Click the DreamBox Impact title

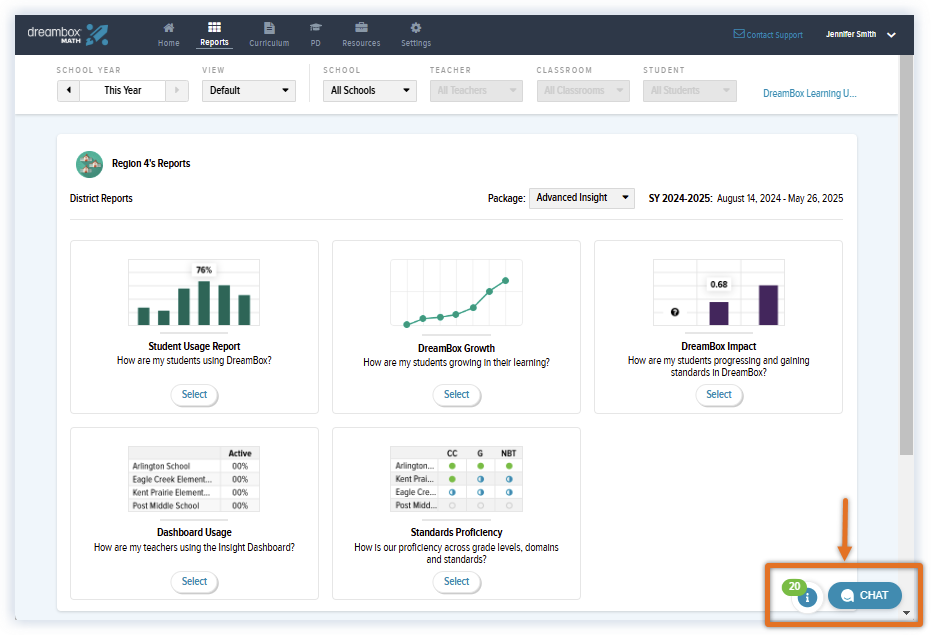pos(719,346)
